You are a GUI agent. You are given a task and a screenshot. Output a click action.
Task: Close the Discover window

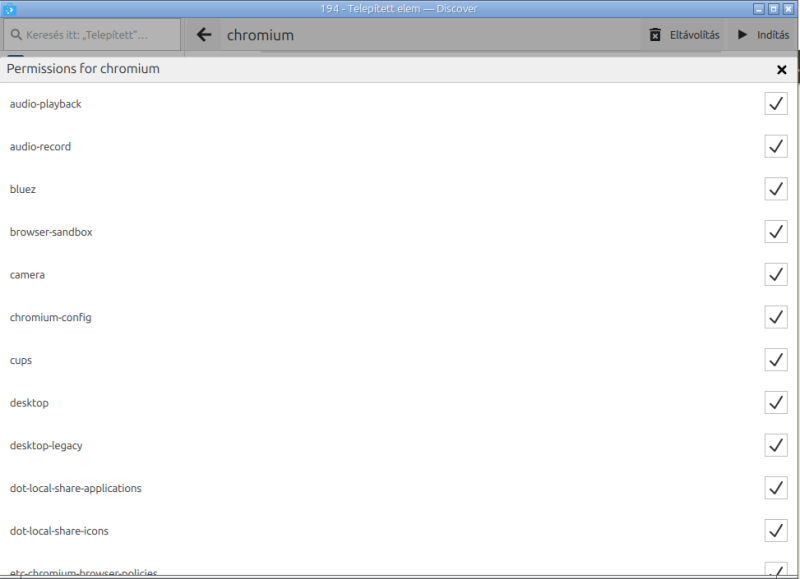point(788,9)
